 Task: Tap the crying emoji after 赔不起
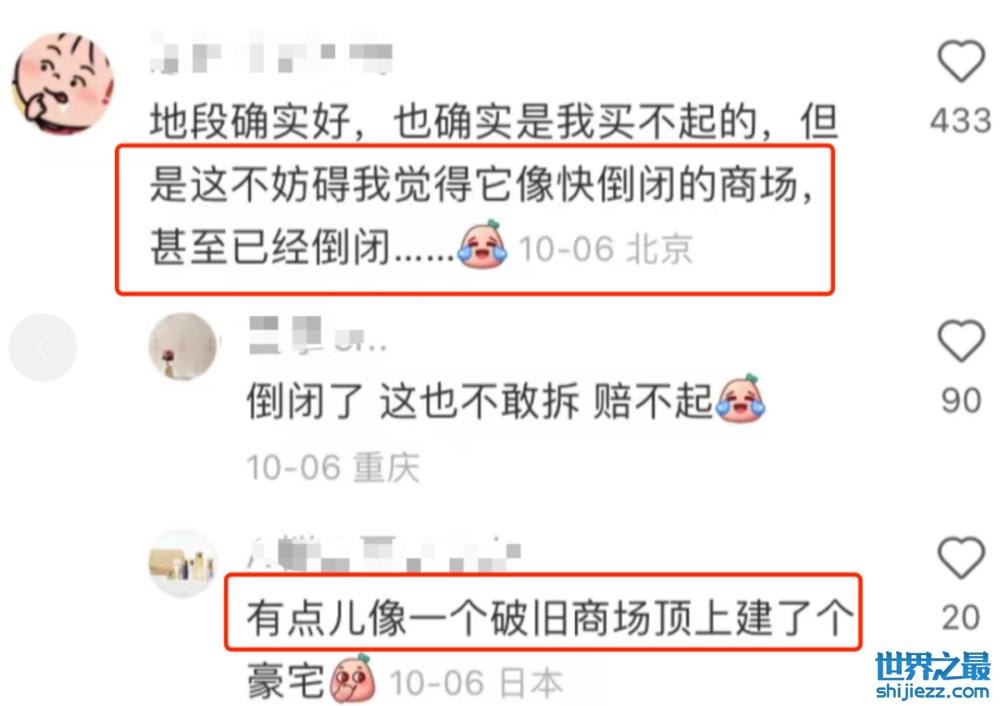tap(740, 398)
